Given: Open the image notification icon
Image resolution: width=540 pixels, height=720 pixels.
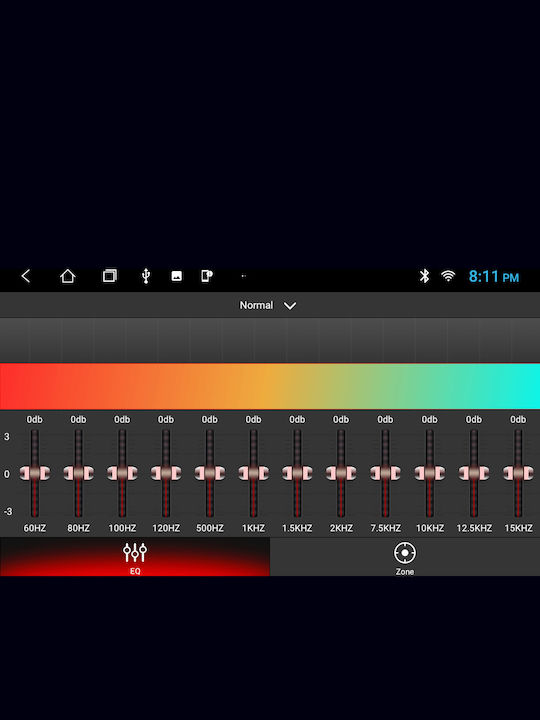Looking at the screenshot, I should point(176,276).
